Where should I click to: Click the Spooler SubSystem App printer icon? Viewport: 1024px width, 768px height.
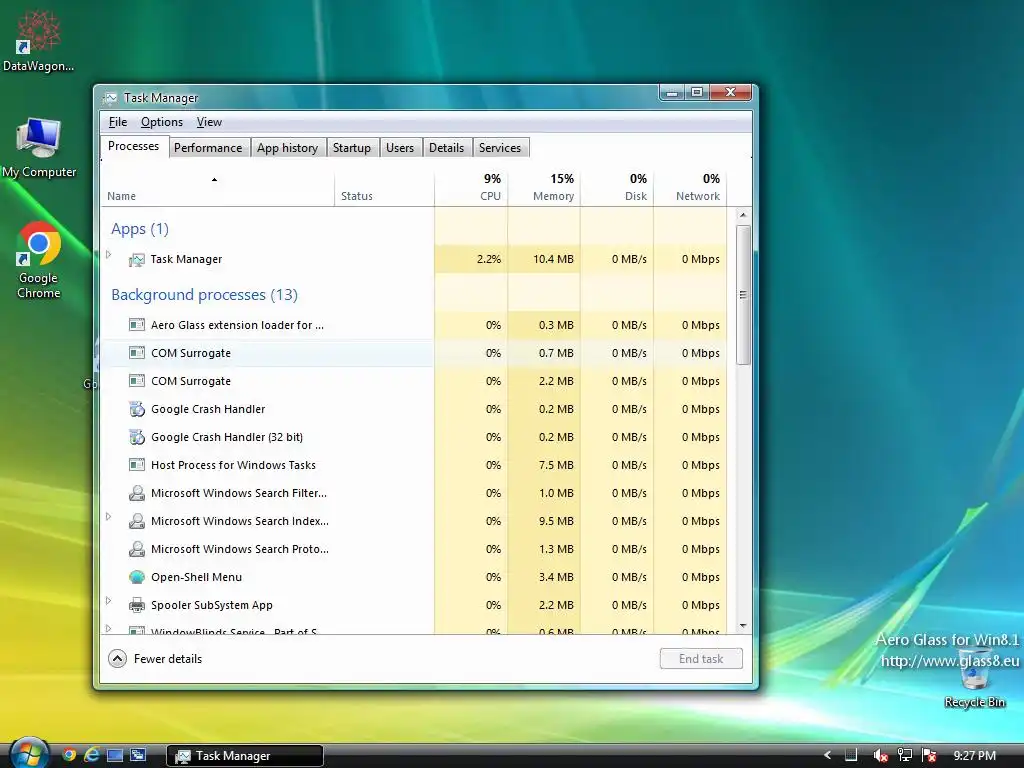[136, 605]
